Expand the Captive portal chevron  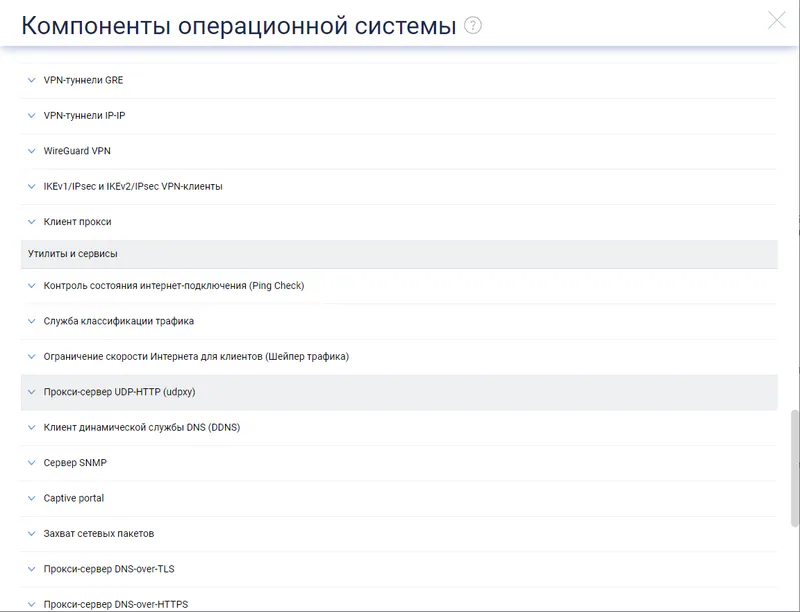[x=32, y=498]
